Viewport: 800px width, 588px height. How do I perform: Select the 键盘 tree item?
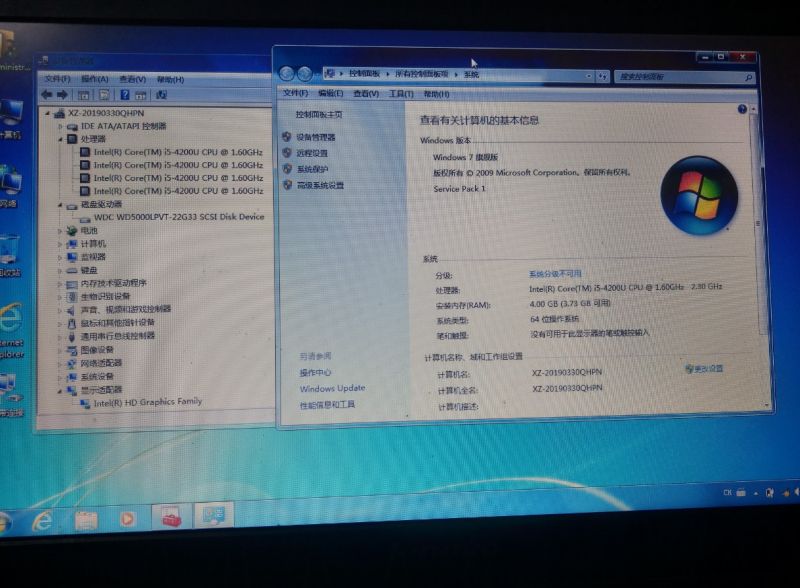coord(88,270)
